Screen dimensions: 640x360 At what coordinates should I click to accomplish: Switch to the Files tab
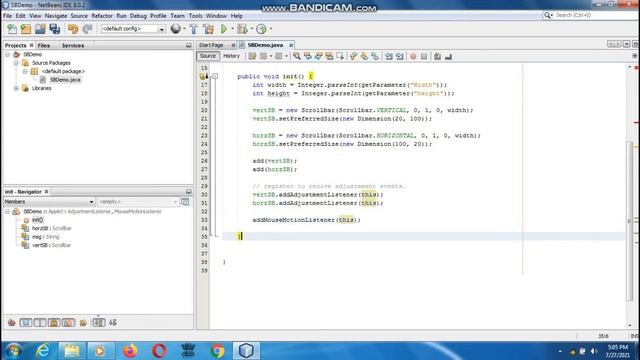[44, 45]
